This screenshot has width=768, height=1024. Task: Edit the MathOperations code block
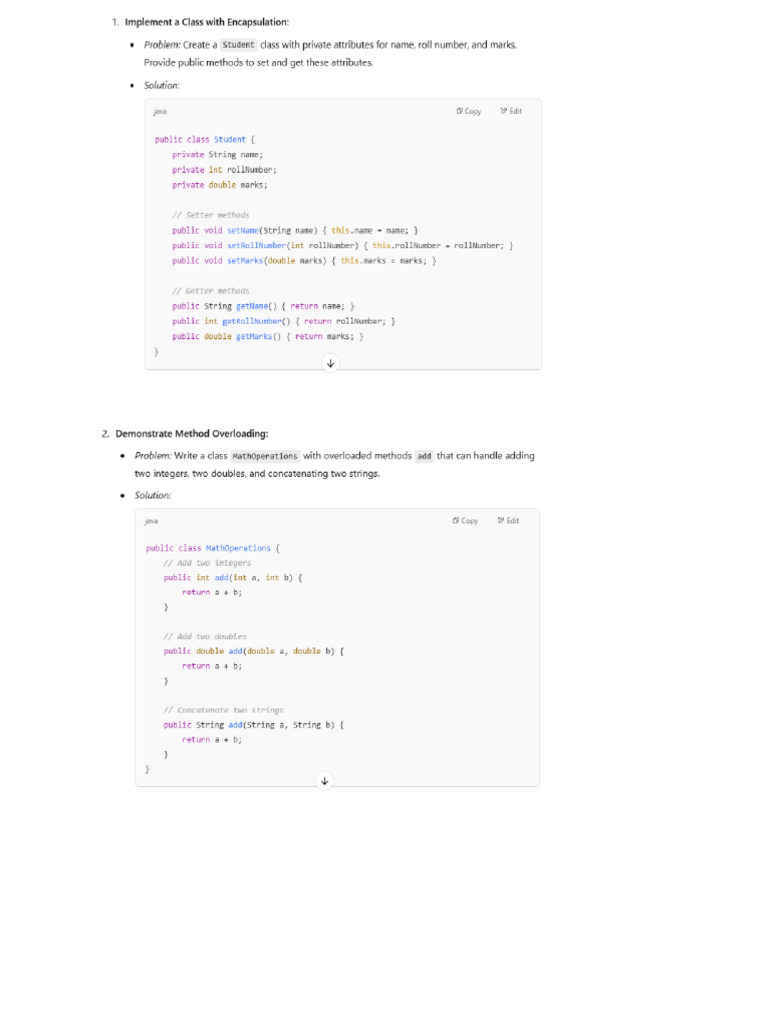tap(508, 520)
